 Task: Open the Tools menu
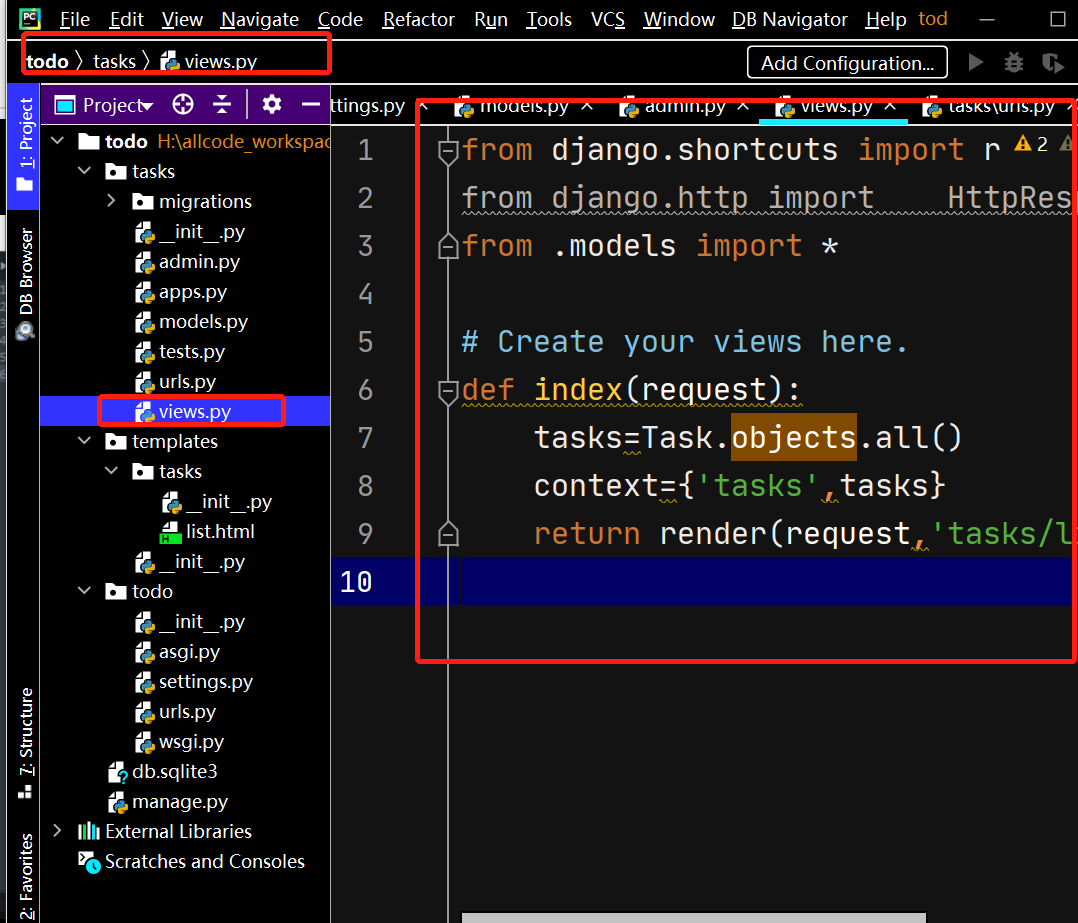(549, 19)
